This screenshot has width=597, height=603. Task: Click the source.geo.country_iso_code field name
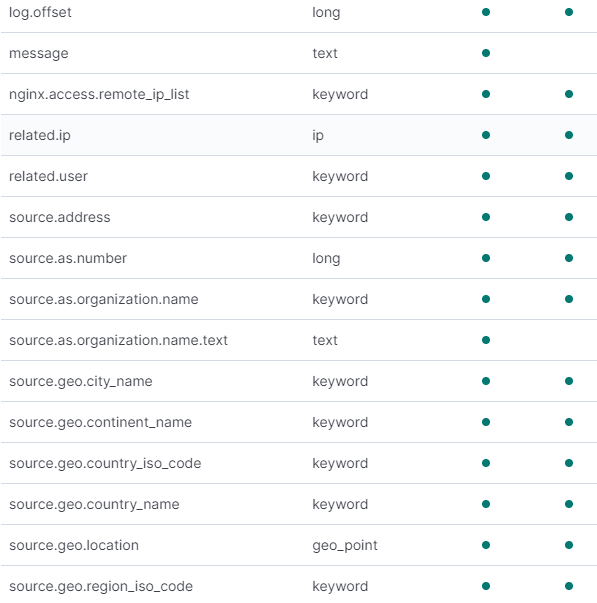[105, 463]
